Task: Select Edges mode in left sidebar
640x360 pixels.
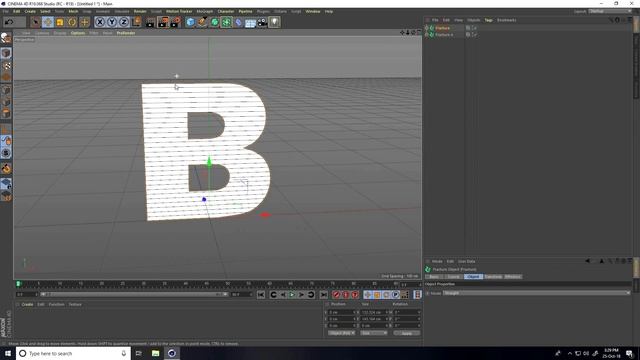Action: pyautogui.click(x=6, y=102)
